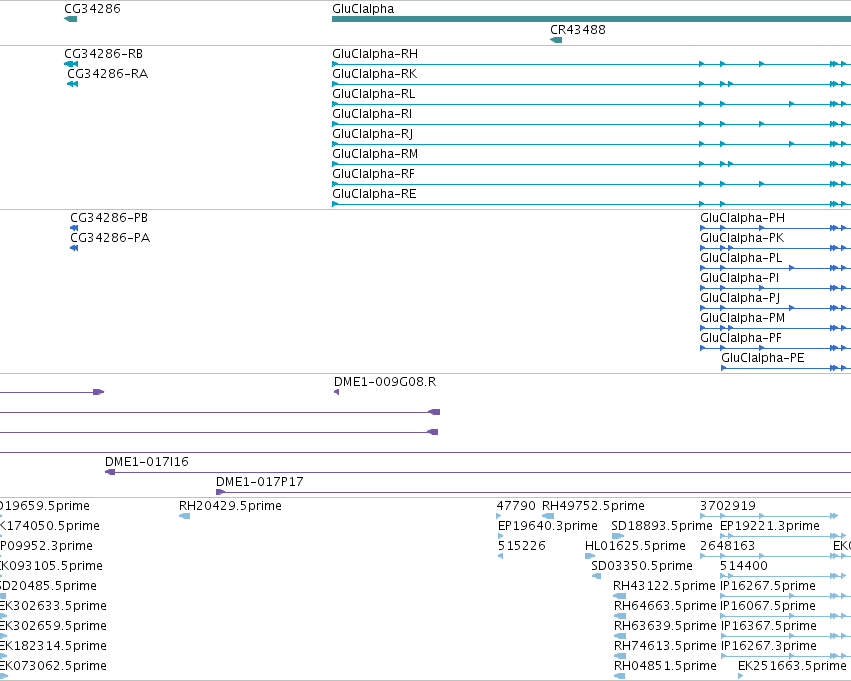The height and width of the screenshot is (681, 851).
Task: Select the RH74613.5prime EST label
Action: (665, 646)
